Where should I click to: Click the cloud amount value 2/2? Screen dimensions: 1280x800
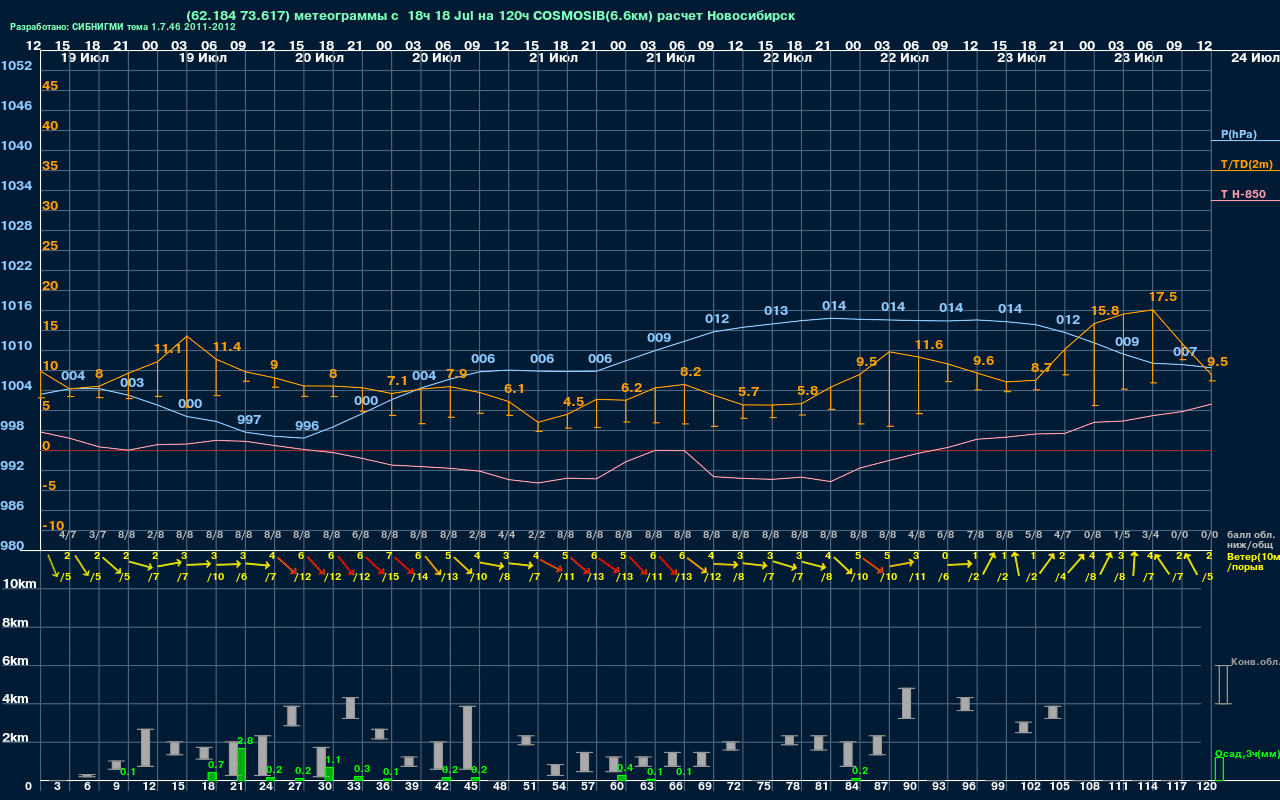click(536, 536)
